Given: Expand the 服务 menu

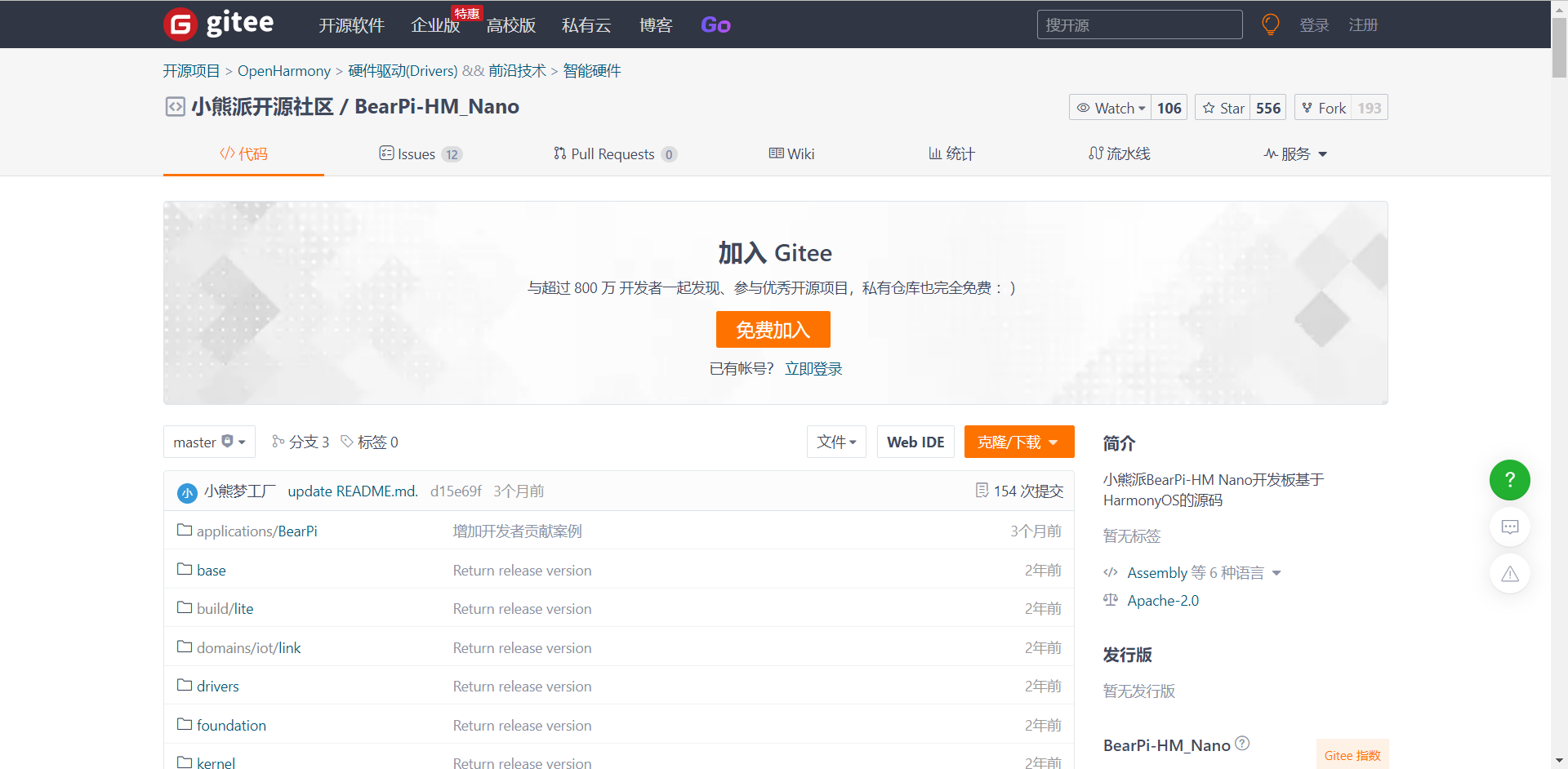Looking at the screenshot, I should (1295, 153).
